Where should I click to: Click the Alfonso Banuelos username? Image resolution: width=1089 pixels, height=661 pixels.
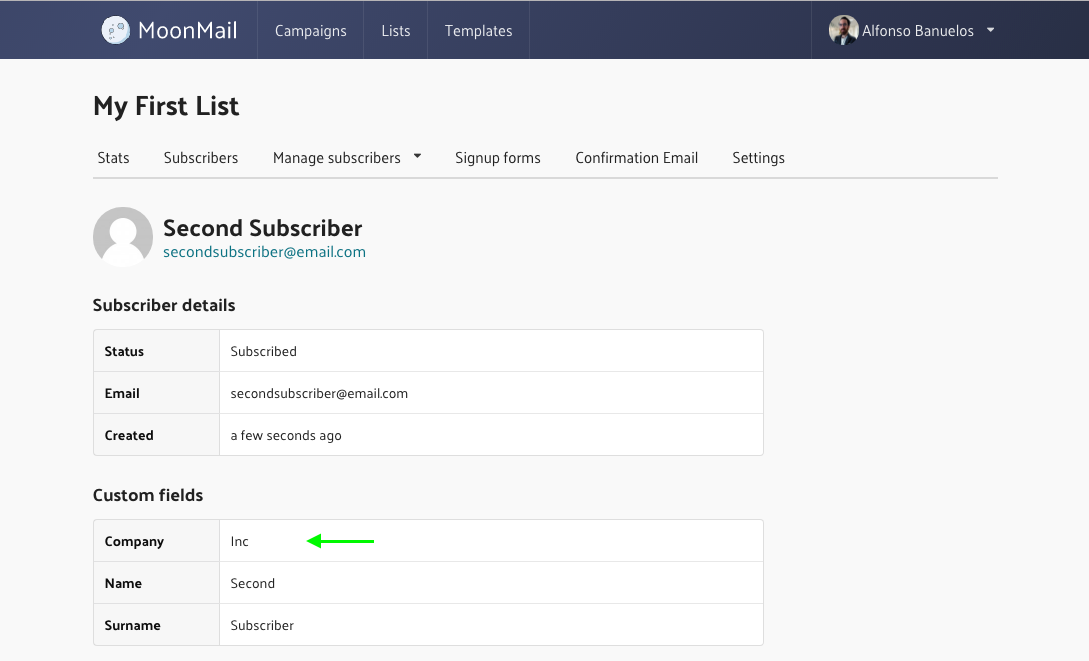coord(918,31)
